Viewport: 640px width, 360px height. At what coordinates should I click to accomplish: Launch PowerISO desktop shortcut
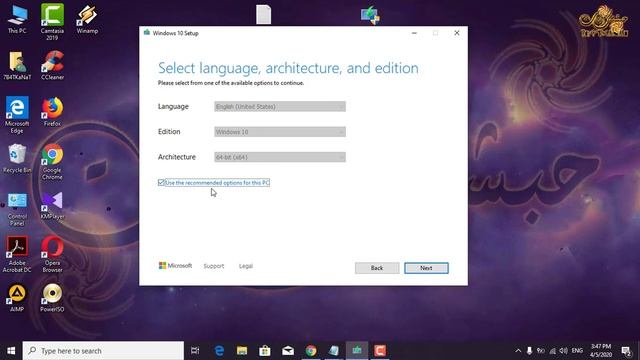(x=52, y=298)
